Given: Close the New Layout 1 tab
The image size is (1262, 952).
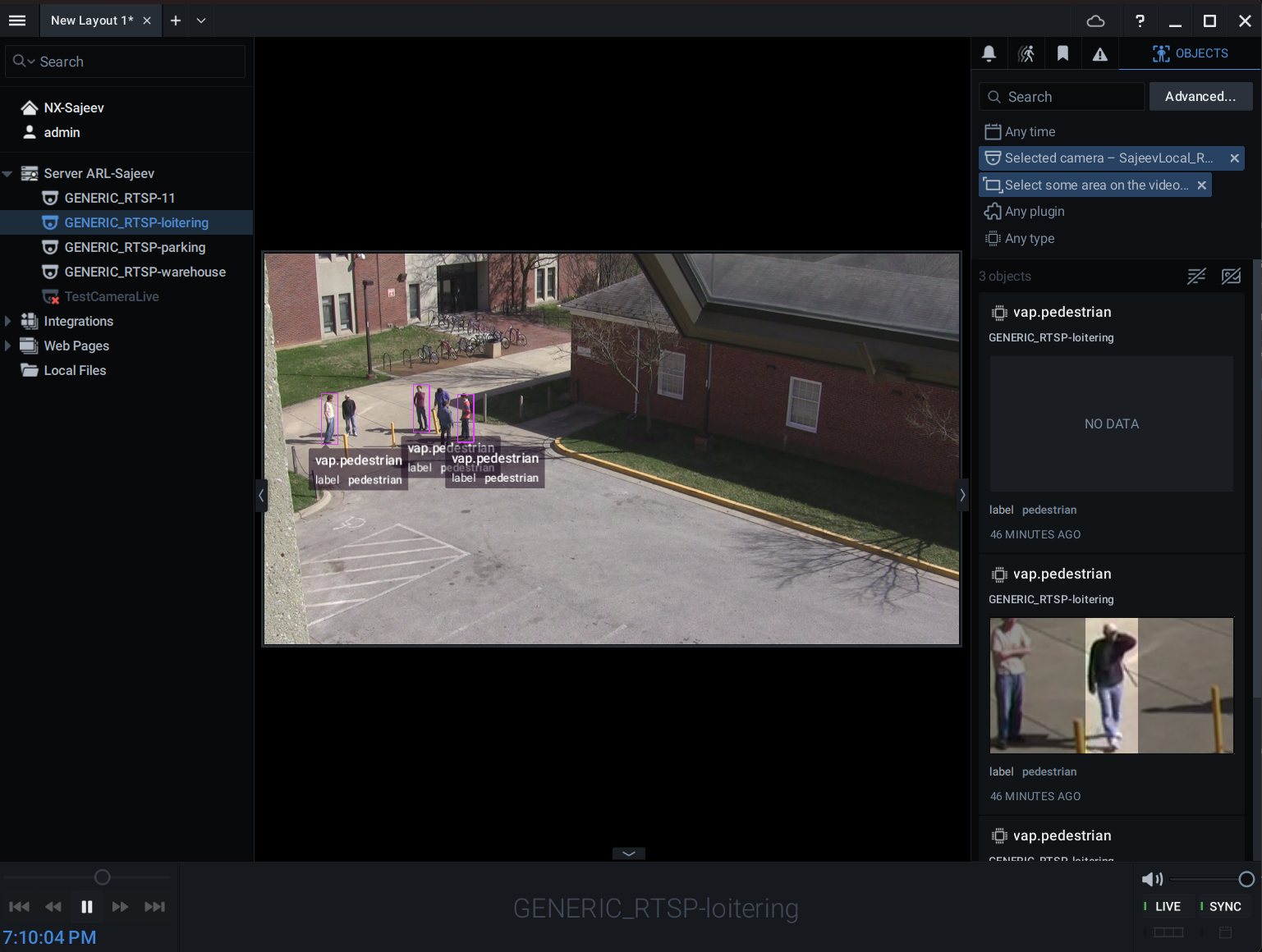Looking at the screenshot, I should [x=147, y=21].
